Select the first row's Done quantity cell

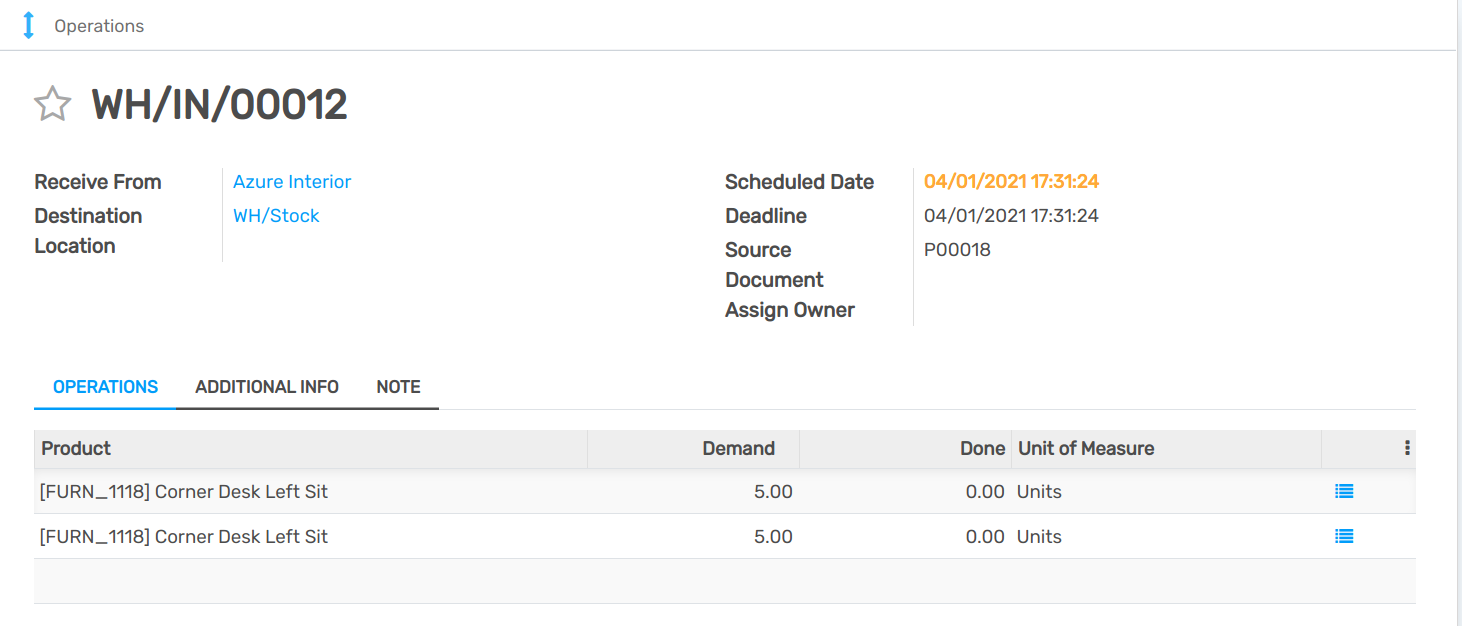[x=984, y=492]
